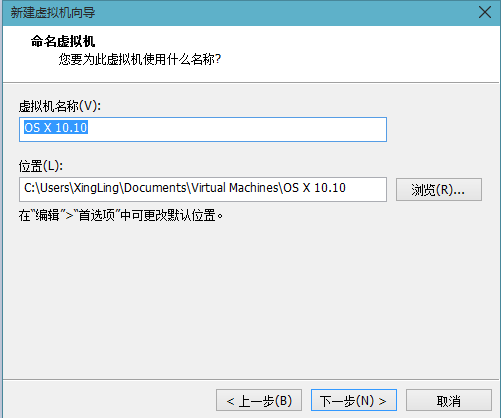
Task: Focus the 位置 path input field
Action: click(203, 189)
